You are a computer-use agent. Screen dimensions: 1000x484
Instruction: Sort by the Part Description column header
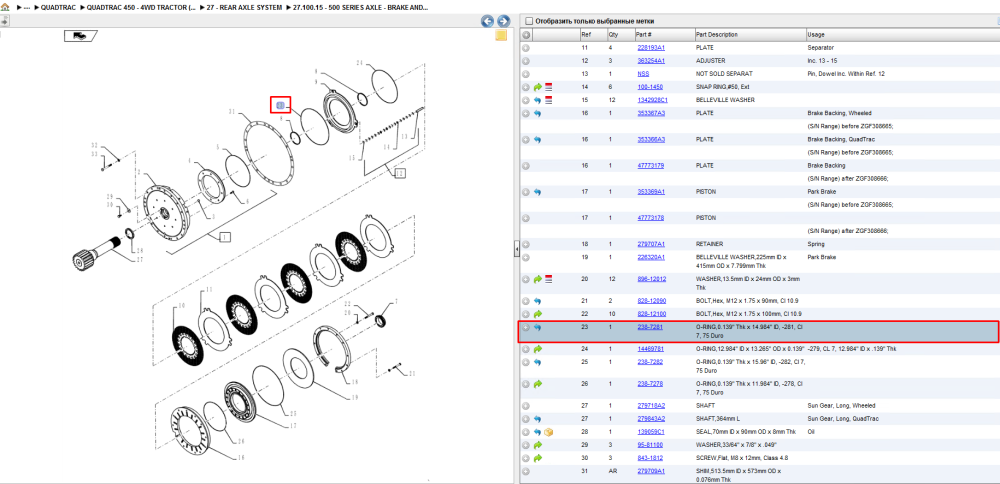(749, 34)
